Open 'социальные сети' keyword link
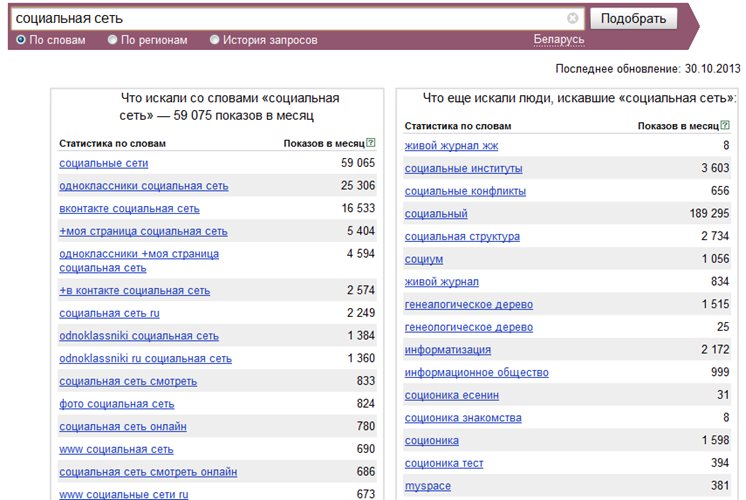This screenshot has height=500, width=746. [x=104, y=163]
